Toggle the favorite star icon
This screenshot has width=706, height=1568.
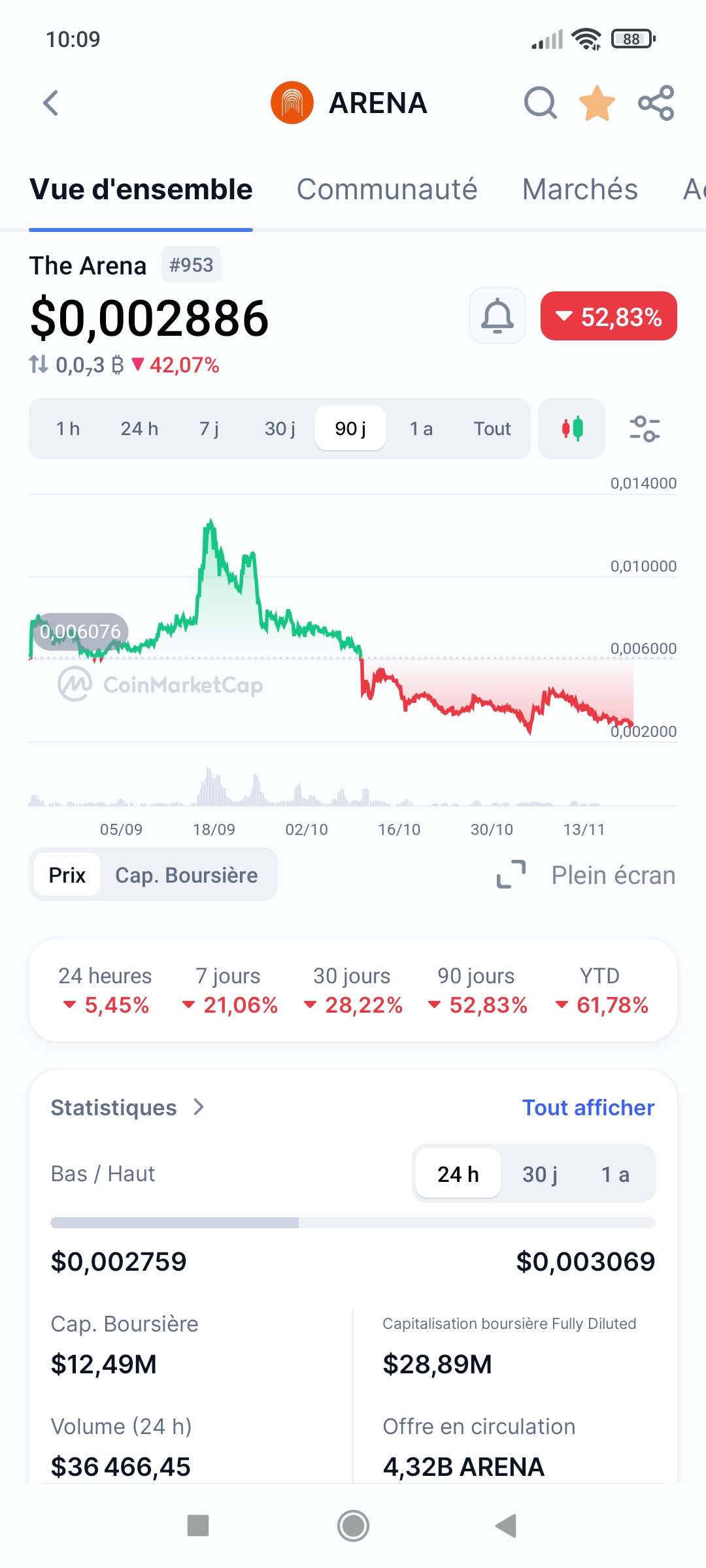pos(597,103)
